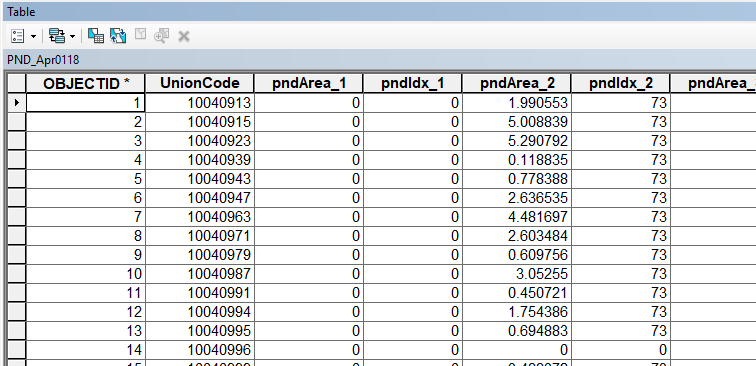Click OBJECTID cell with value 7

tap(86, 217)
